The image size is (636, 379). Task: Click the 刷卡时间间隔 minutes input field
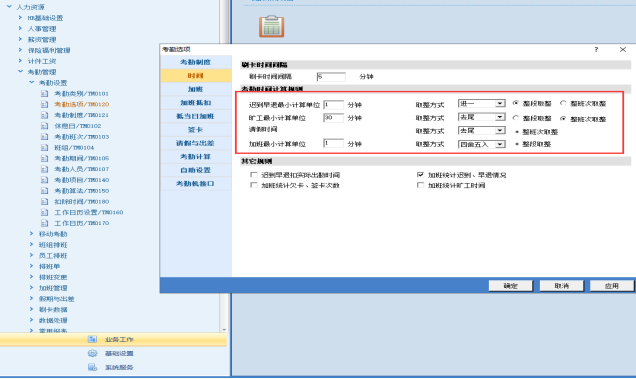pos(331,77)
